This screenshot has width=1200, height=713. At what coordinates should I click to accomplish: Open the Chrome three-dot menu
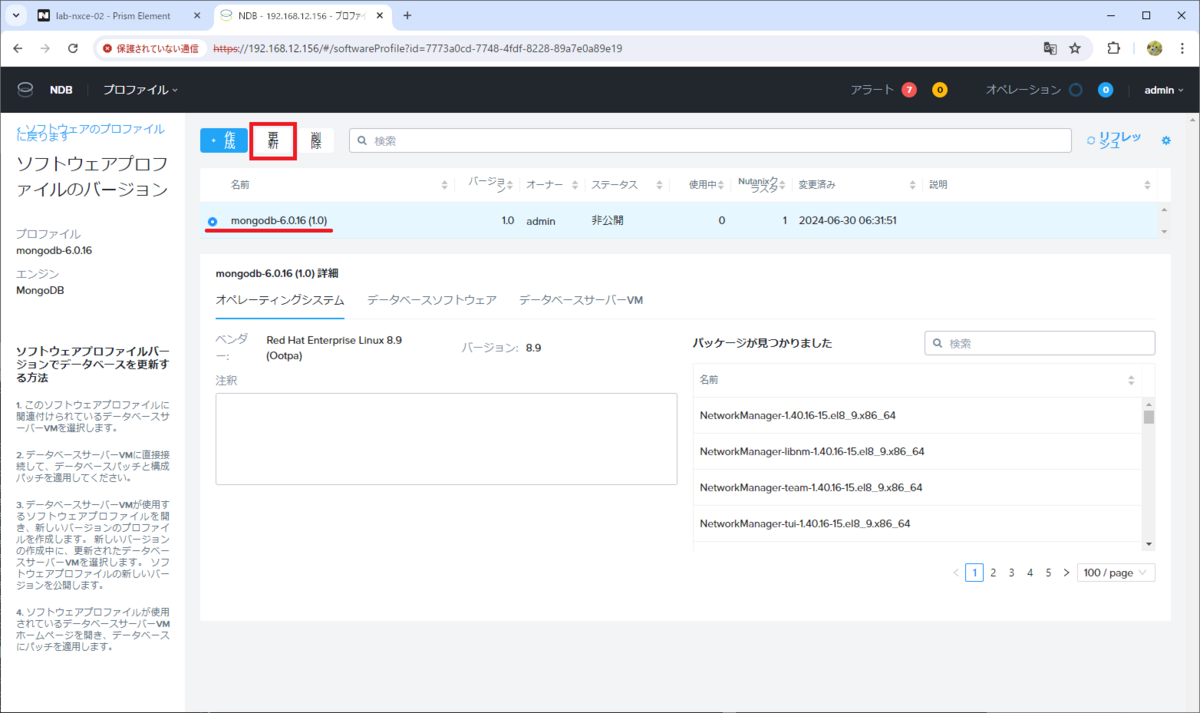click(x=1181, y=48)
